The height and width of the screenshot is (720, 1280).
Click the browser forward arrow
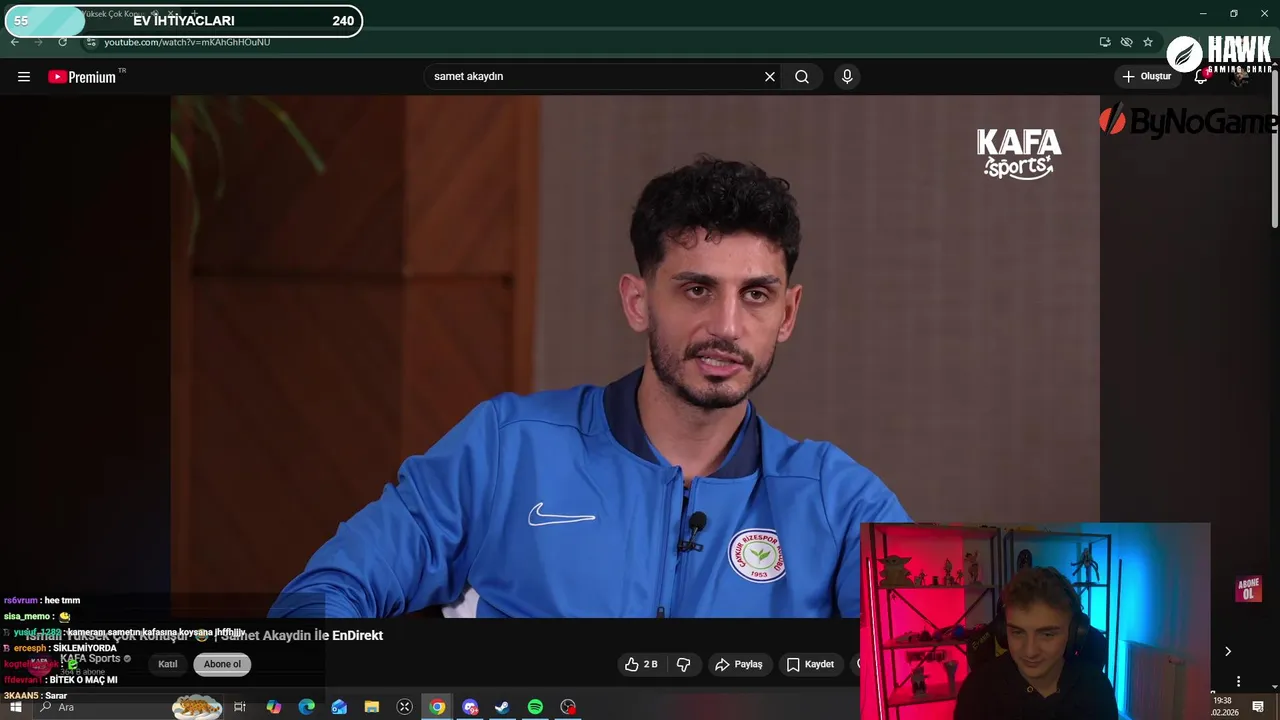[38, 42]
